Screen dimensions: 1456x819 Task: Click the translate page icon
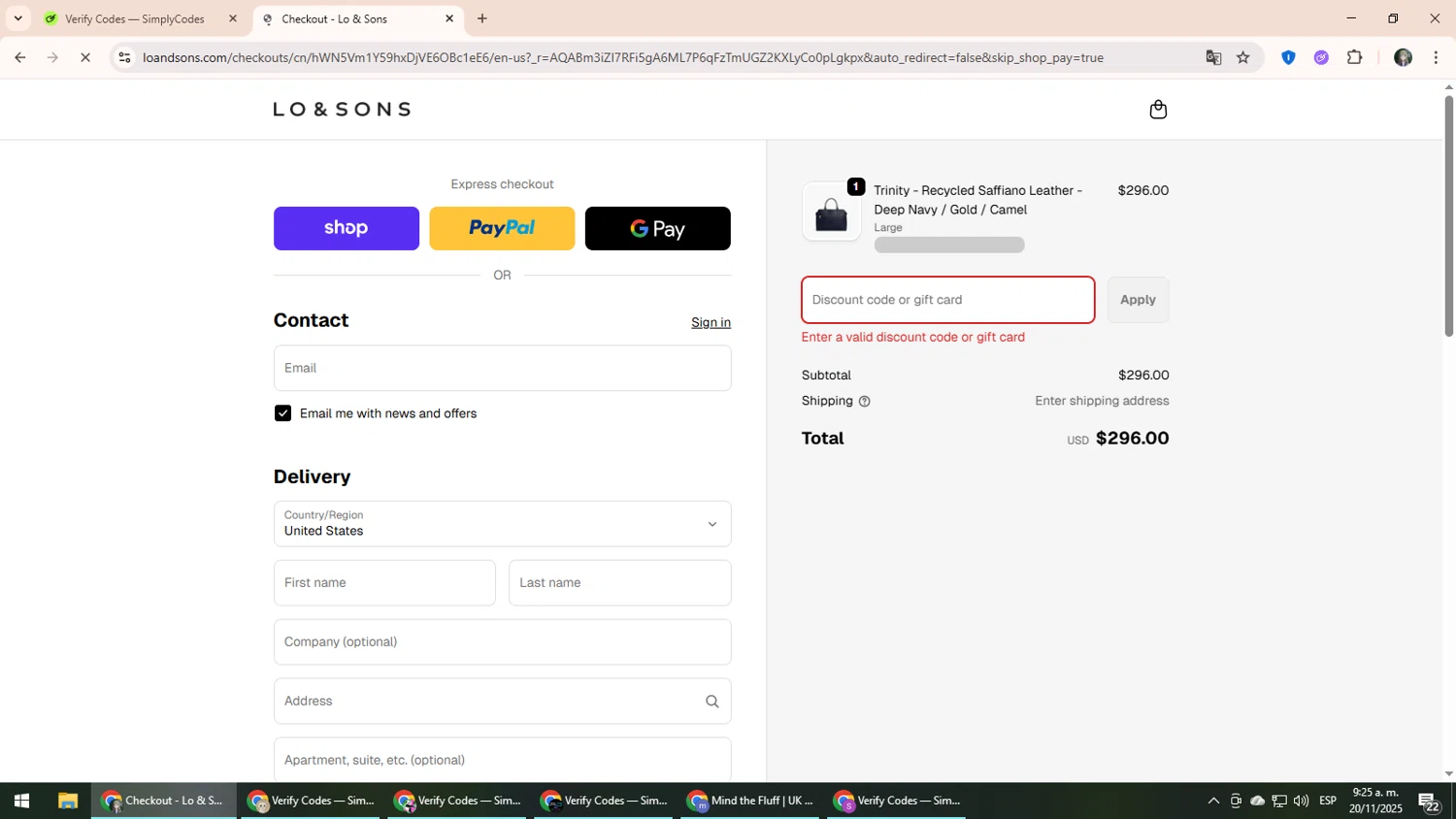(x=1213, y=57)
